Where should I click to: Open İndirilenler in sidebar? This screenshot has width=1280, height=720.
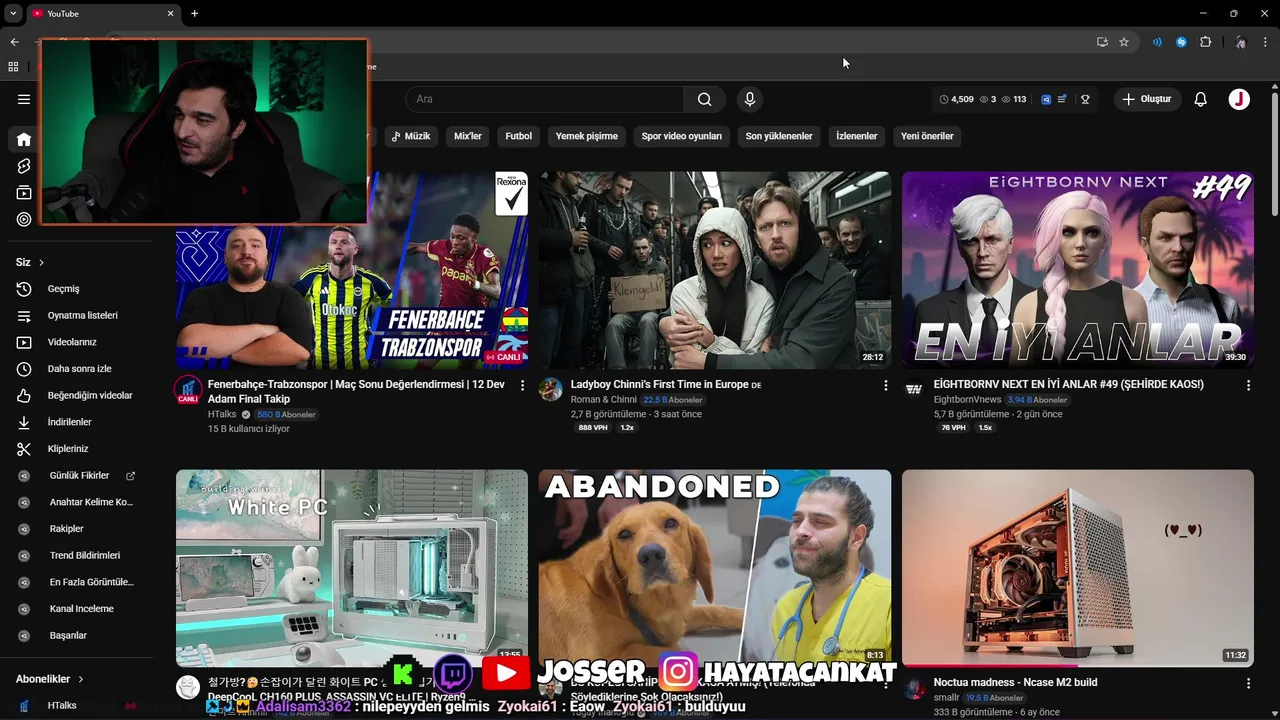80,422
